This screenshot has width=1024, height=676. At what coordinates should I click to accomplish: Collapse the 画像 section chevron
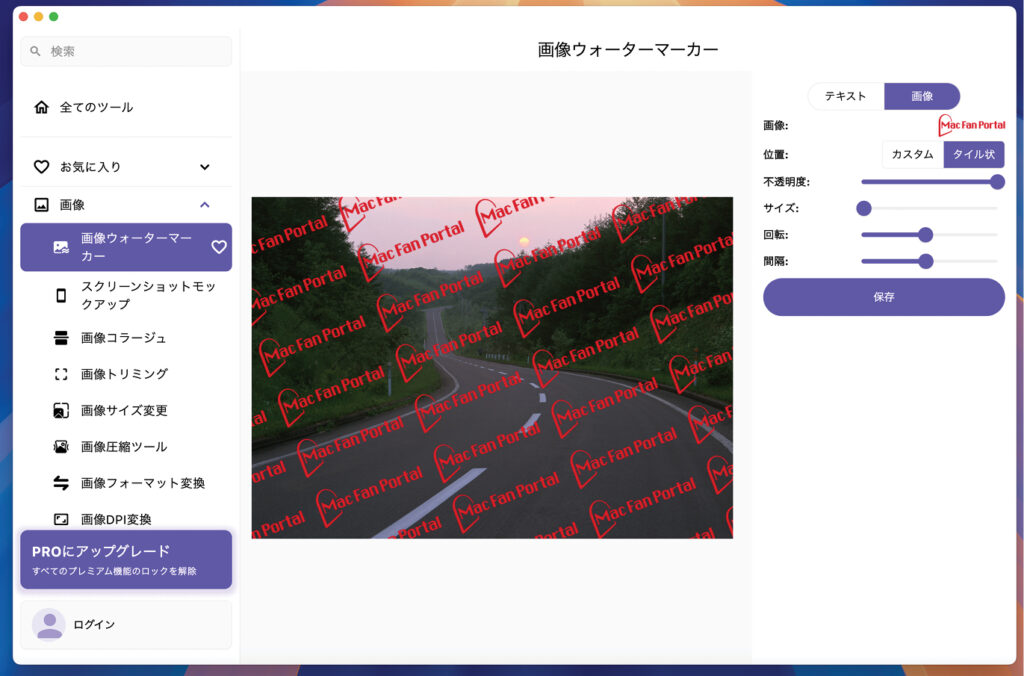[204, 205]
